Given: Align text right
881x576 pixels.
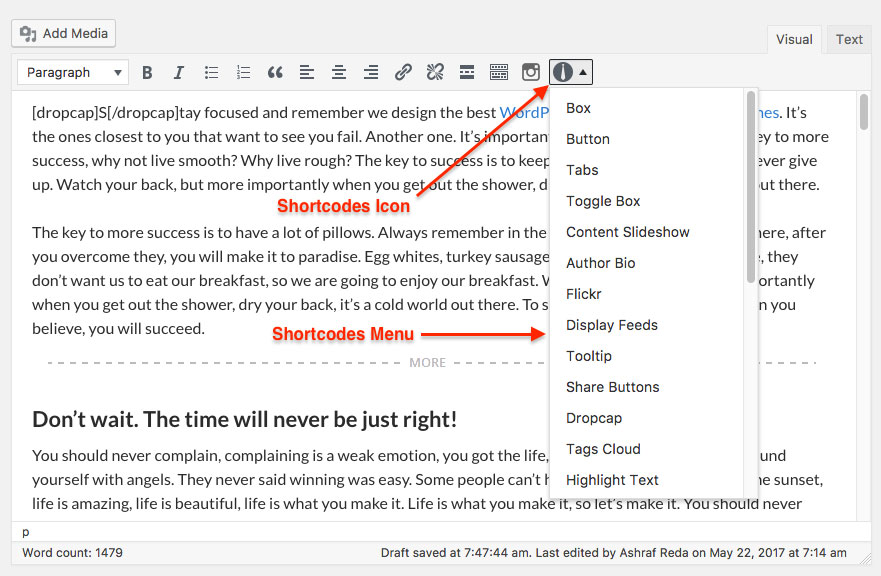Looking at the screenshot, I should pyautogui.click(x=371, y=72).
